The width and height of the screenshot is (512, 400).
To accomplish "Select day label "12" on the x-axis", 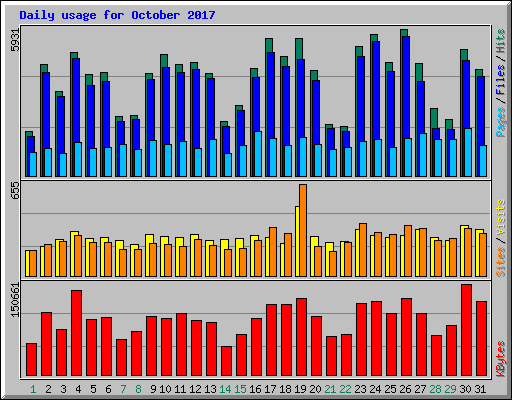I will 195,389.
